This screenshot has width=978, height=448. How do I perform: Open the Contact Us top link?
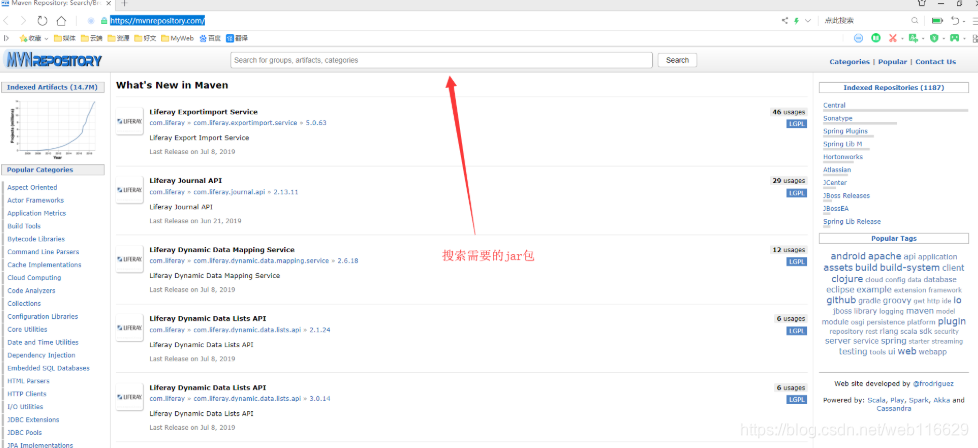936,62
